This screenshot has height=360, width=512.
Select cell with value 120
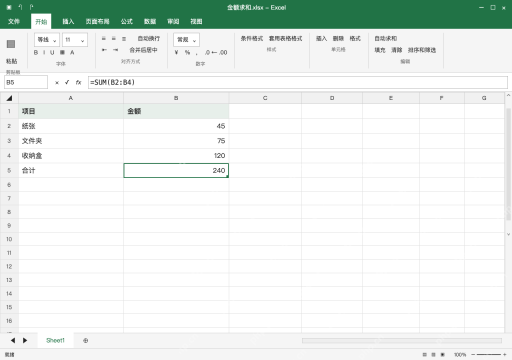pyautogui.click(x=176, y=156)
